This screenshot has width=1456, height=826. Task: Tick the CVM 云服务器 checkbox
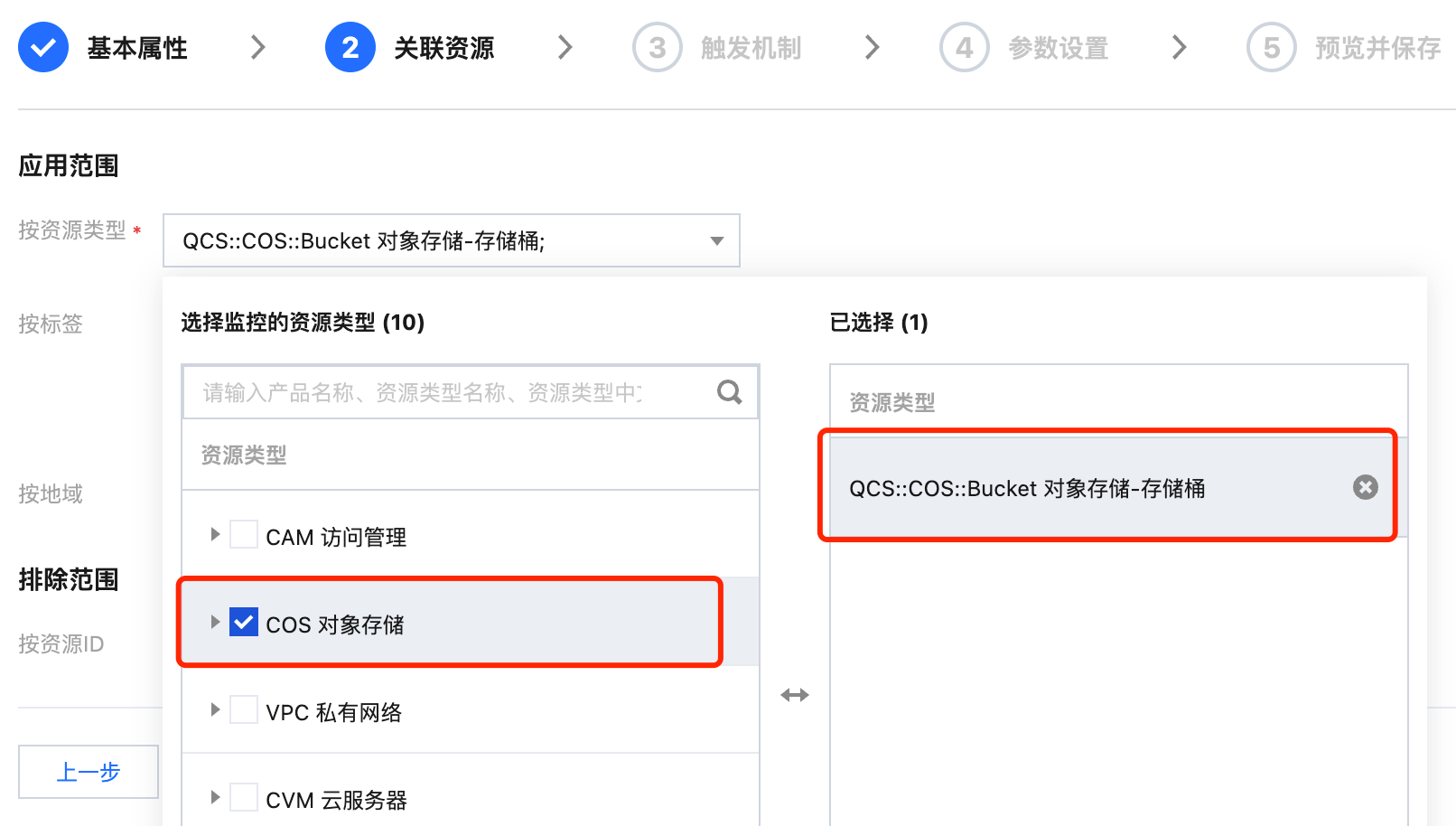(x=244, y=798)
